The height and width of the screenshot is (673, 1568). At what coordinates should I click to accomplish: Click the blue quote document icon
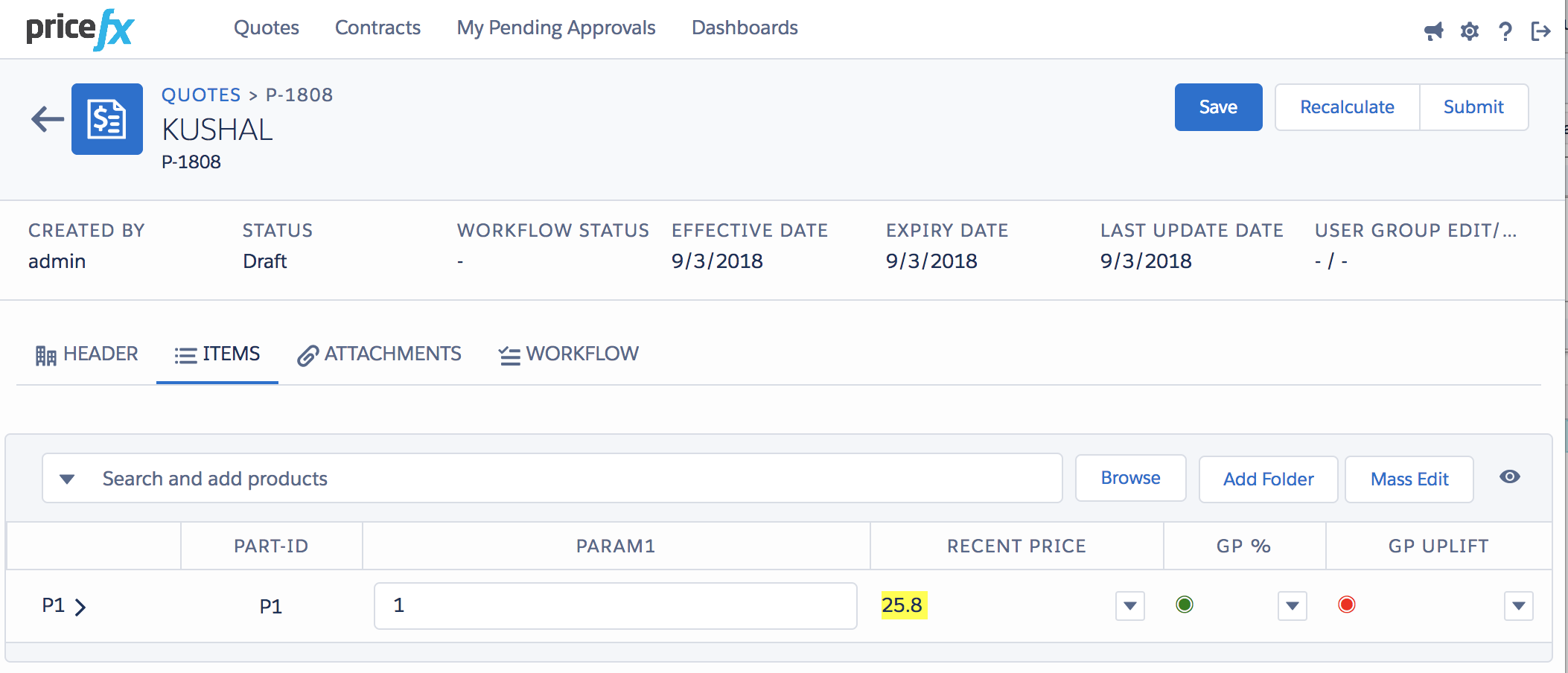pos(107,119)
